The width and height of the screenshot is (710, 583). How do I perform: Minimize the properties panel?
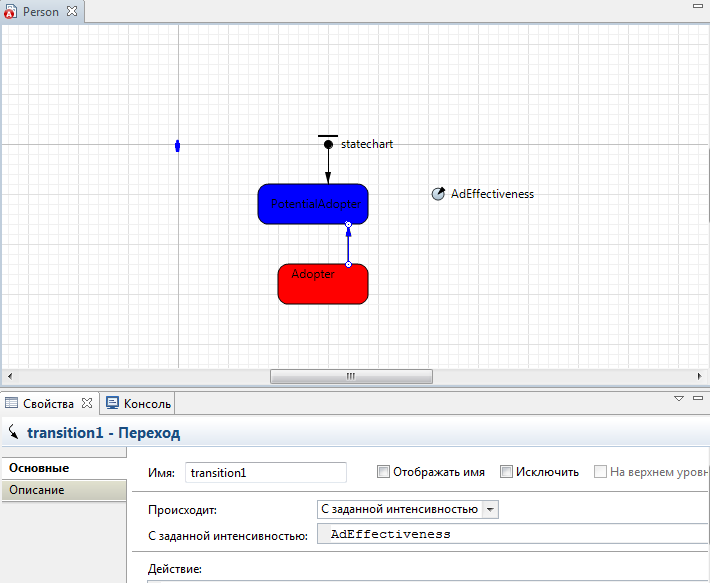[698, 398]
